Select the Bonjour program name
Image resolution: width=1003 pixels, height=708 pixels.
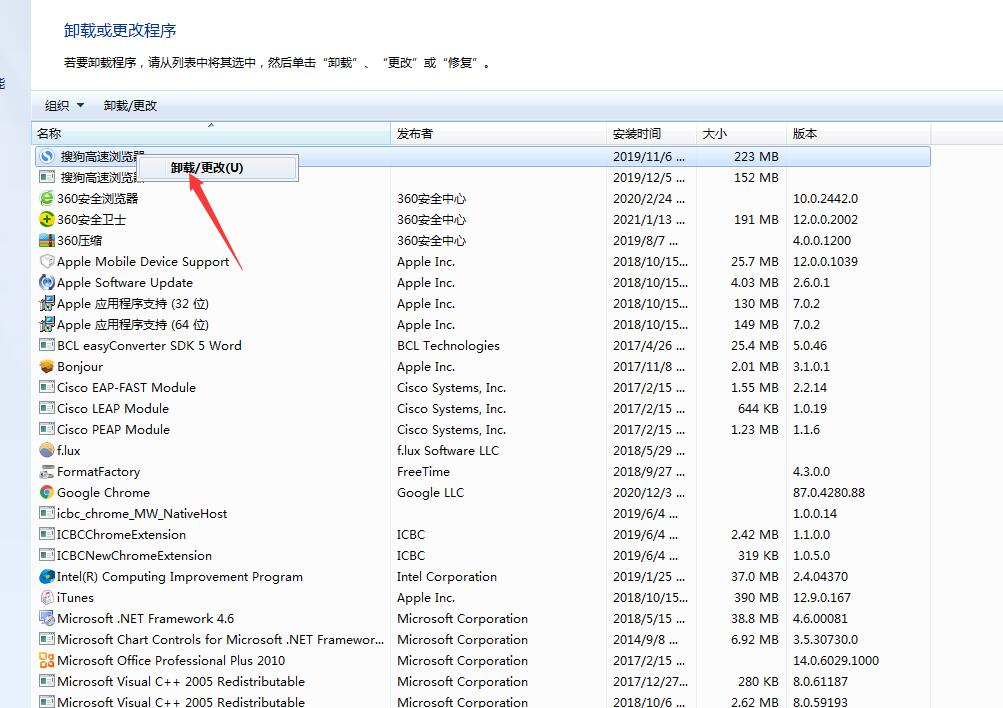(80, 366)
